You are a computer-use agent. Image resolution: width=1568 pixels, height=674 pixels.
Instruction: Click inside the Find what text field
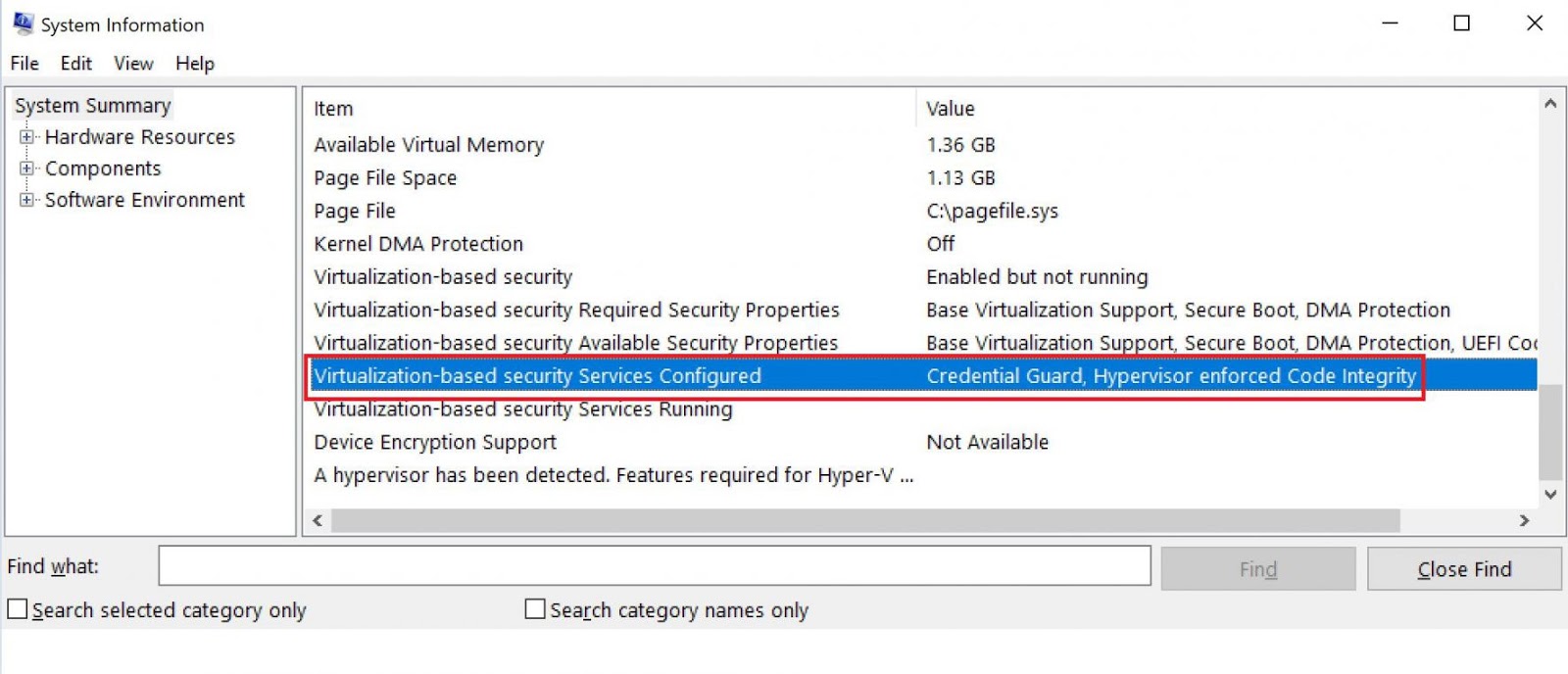coord(655,565)
